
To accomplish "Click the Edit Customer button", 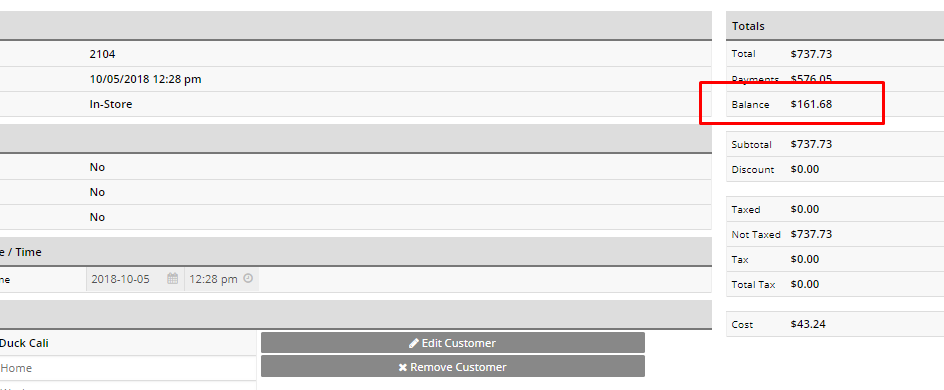I will point(453,342).
